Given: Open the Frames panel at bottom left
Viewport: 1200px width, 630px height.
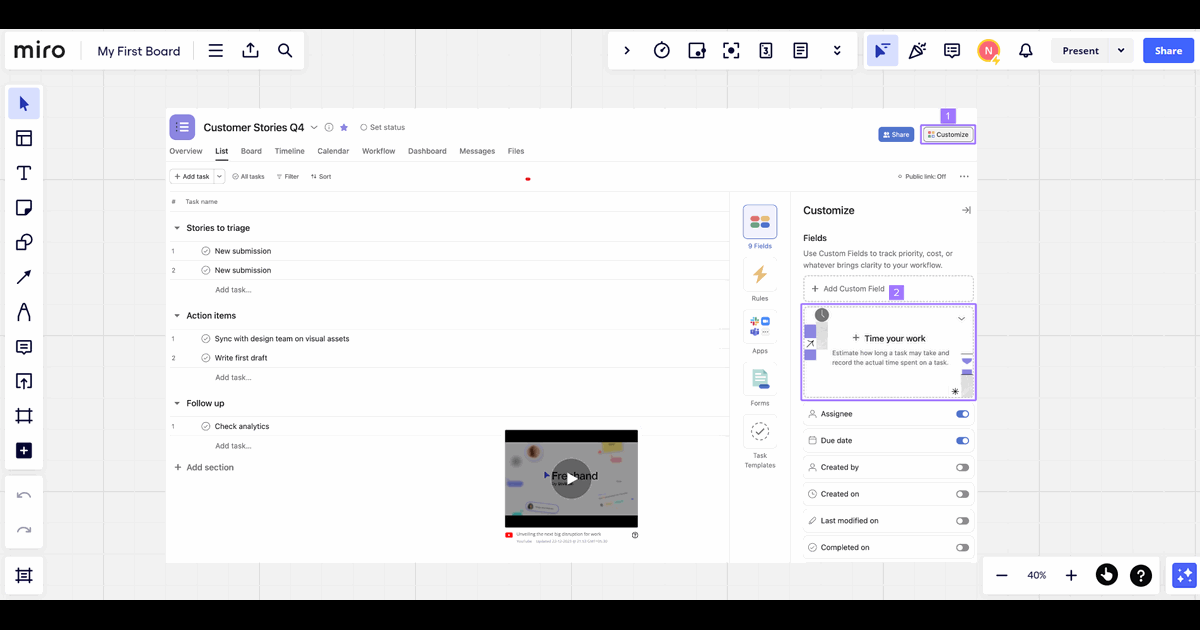Looking at the screenshot, I should point(24,575).
